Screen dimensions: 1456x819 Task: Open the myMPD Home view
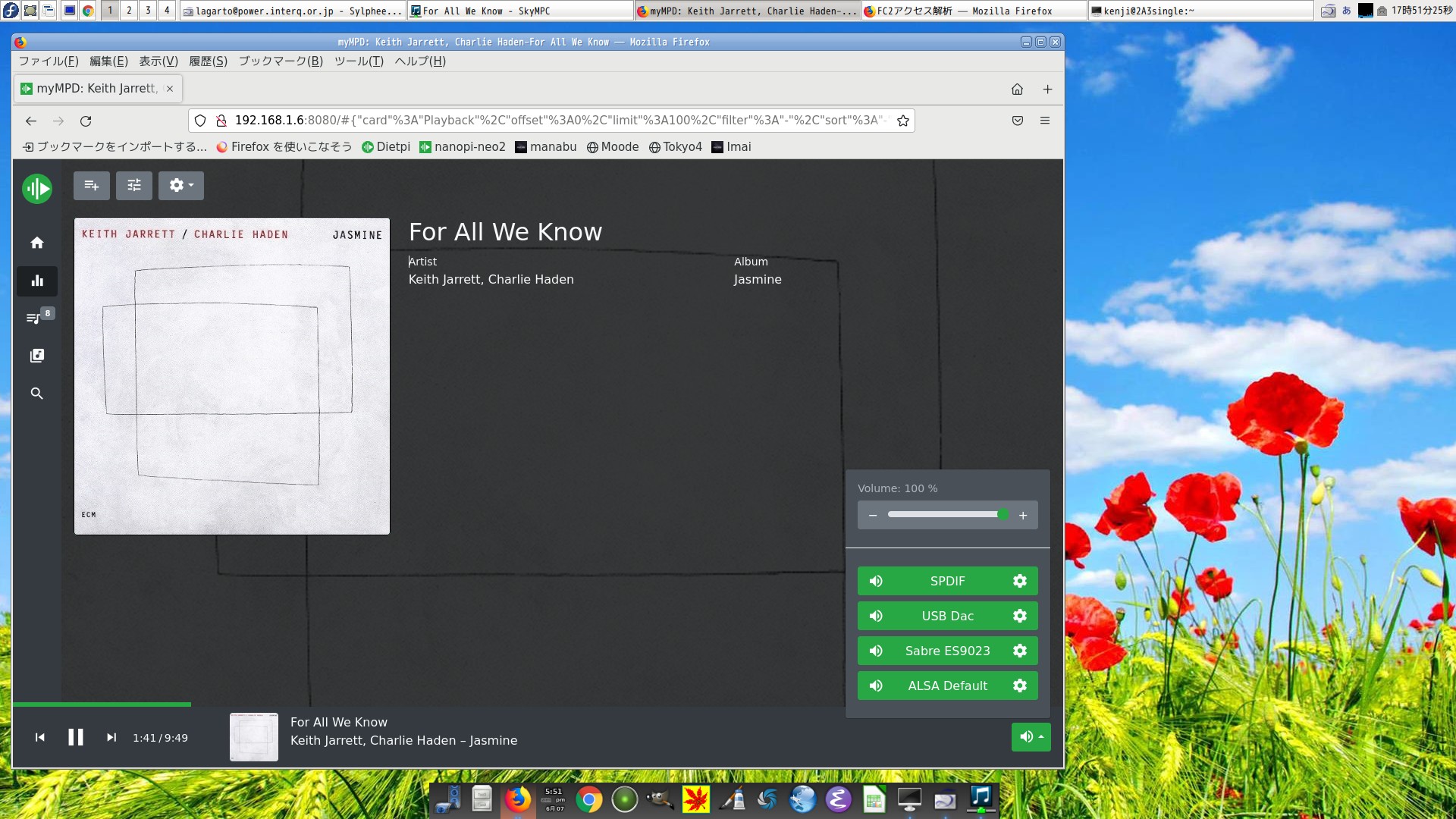(x=36, y=243)
